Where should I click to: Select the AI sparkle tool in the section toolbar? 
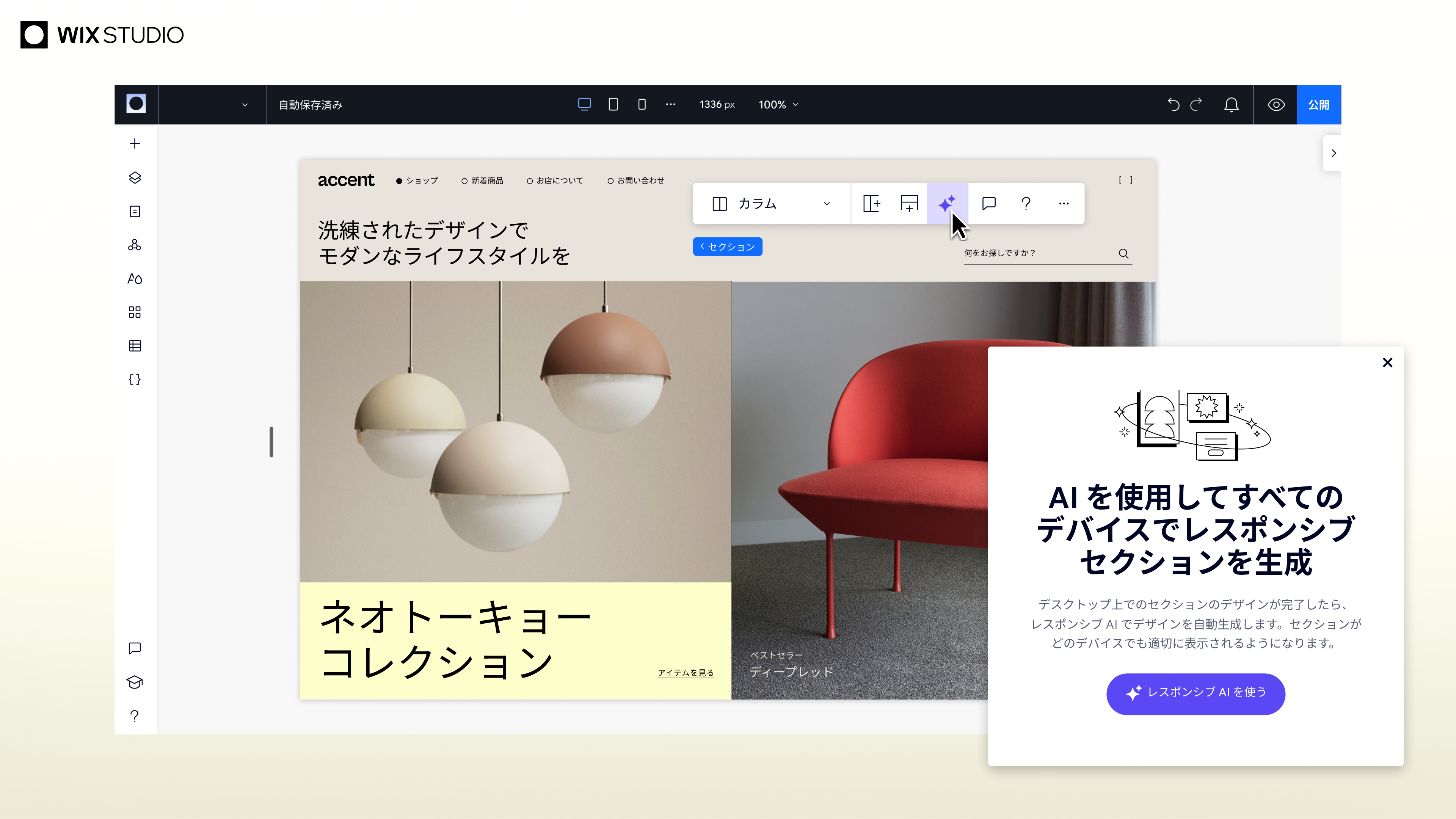point(947,204)
